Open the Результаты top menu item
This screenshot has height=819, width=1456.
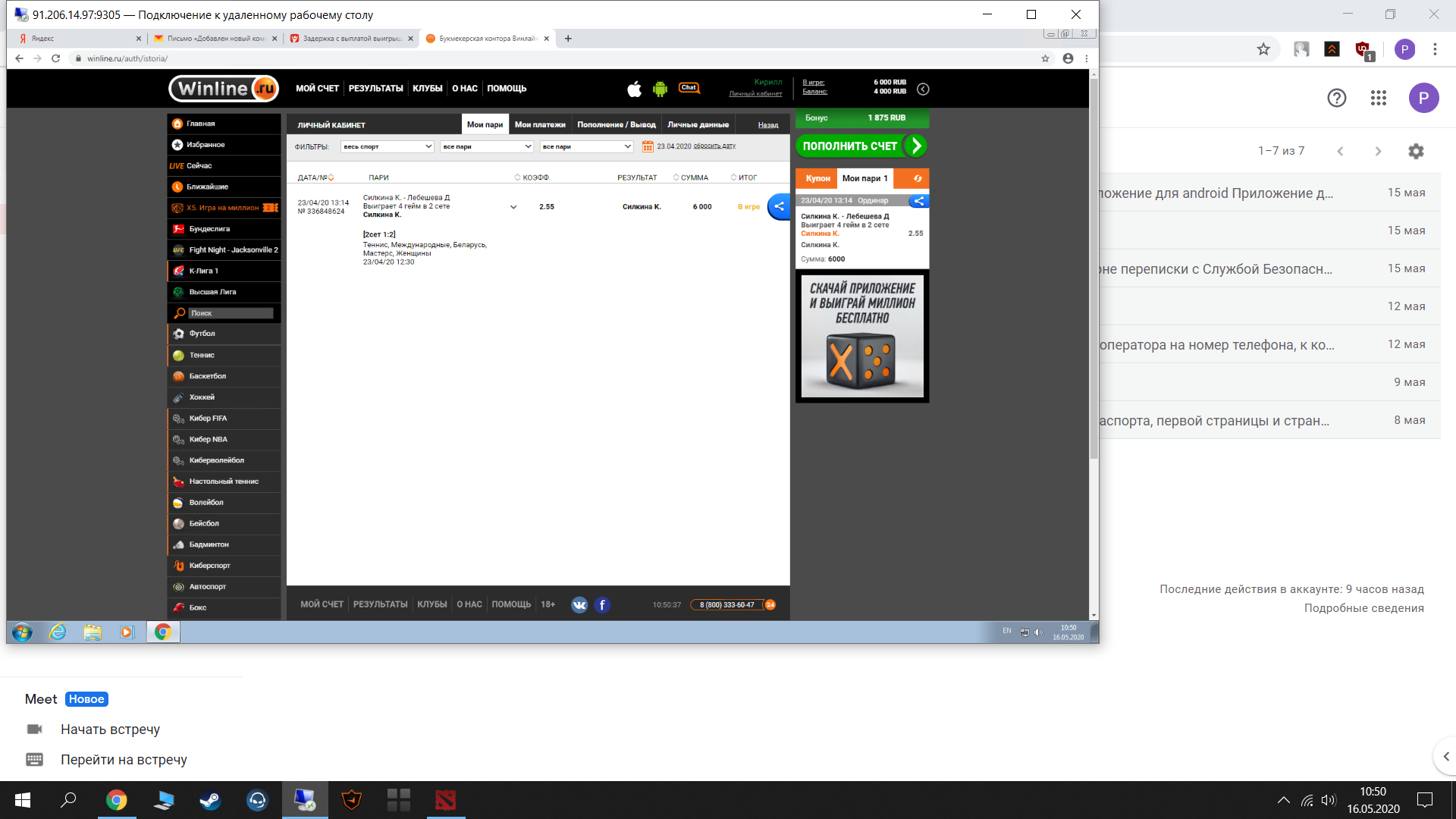click(375, 89)
